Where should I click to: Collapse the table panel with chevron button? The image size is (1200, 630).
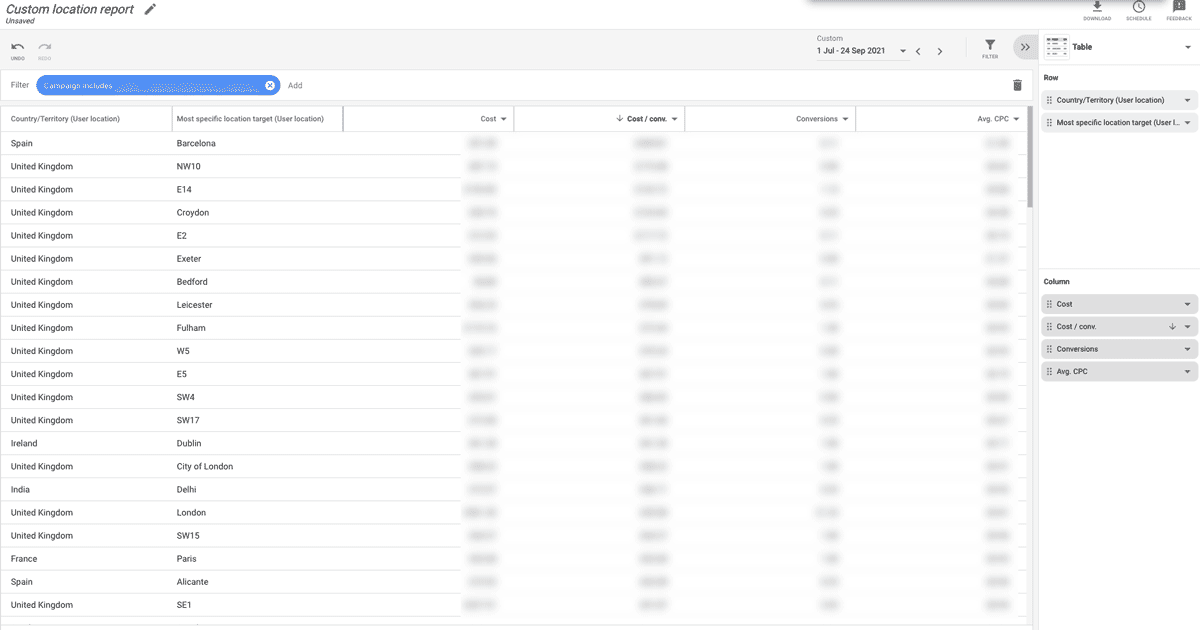(1024, 46)
